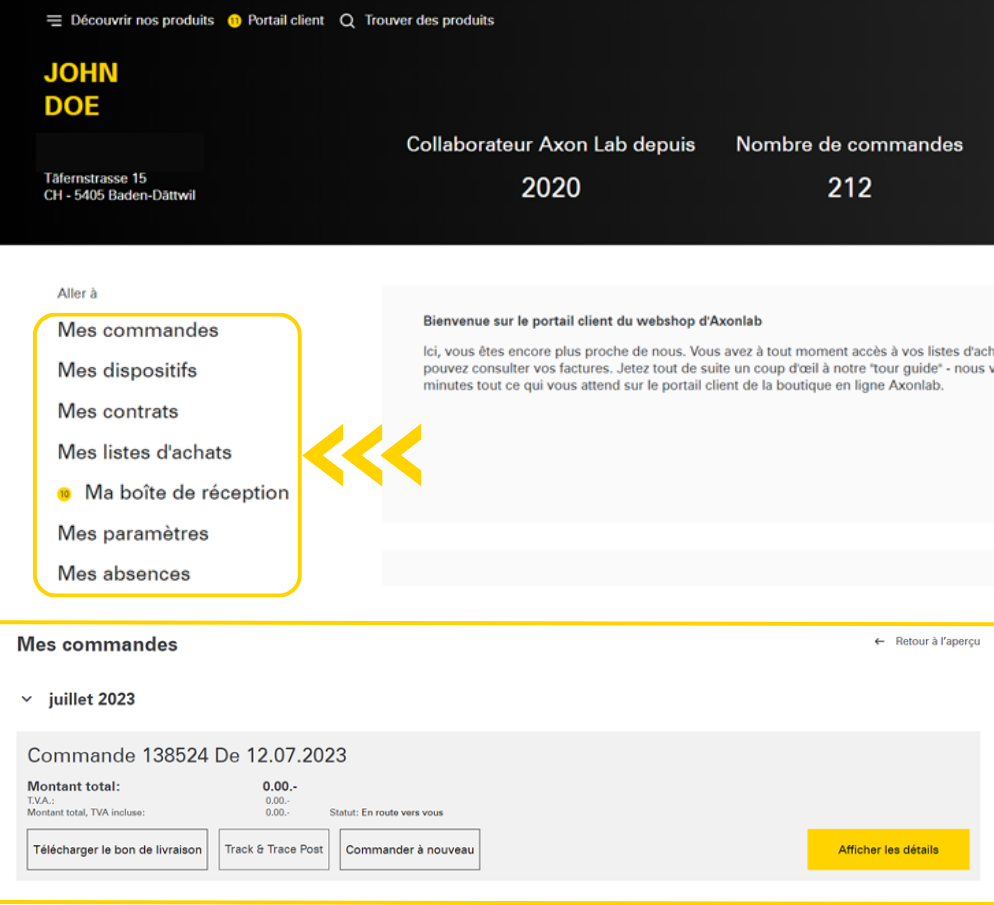
Task: Click status text En route vers vous
Action: [402, 812]
